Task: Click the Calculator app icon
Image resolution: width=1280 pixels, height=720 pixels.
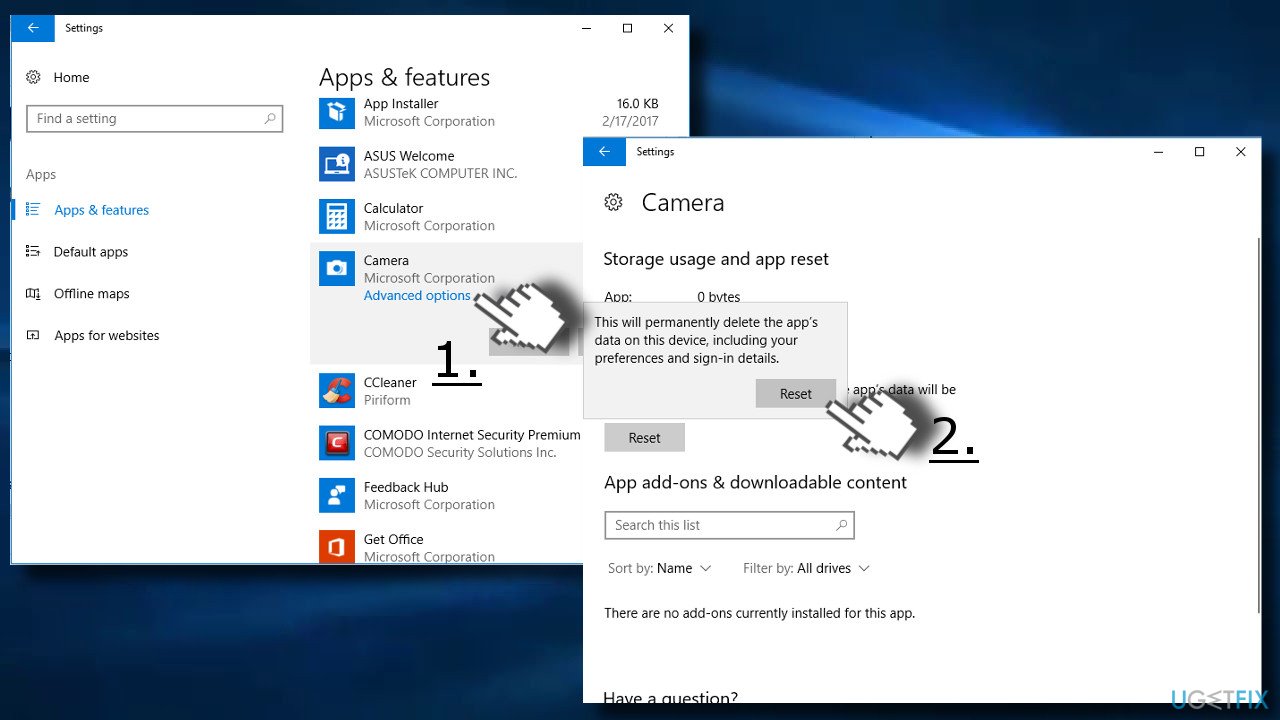Action: click(337, 216)
